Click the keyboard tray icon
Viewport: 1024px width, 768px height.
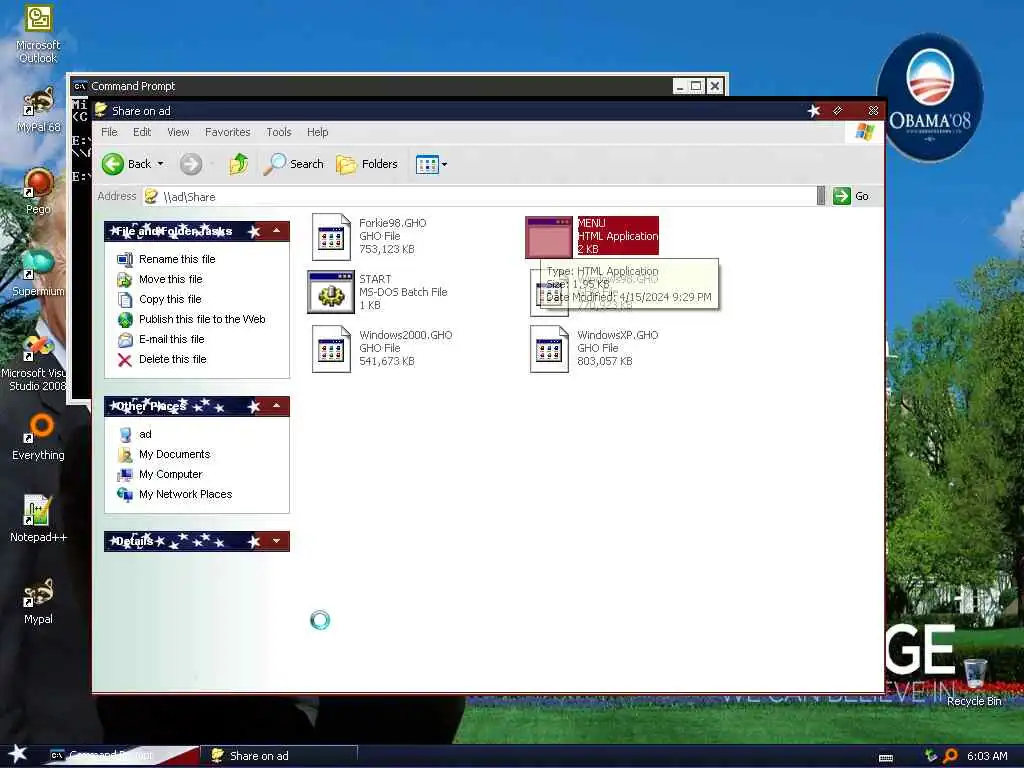[886, 757]
